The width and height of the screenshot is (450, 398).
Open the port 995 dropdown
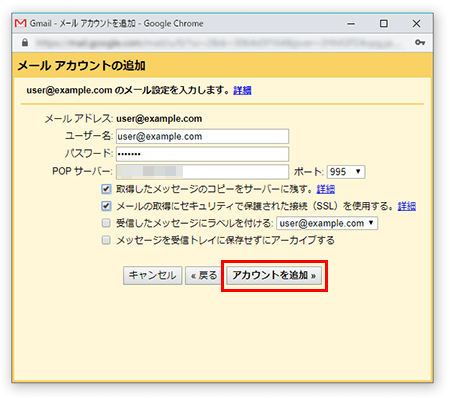click(x=346, y=172)
